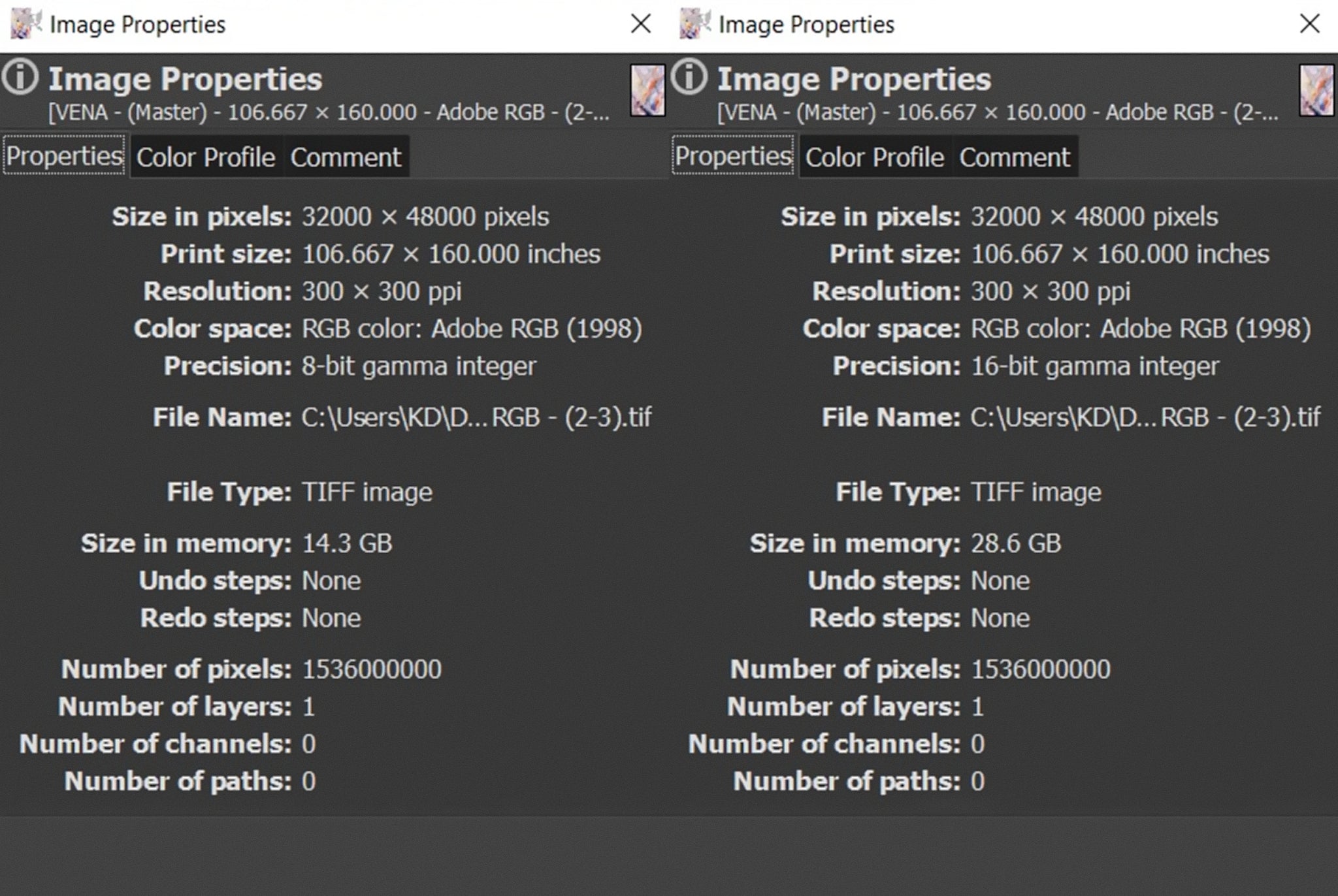Screen dimensions: 1338x896
Task: Close the right Image Properties window
Action: 1310,24
